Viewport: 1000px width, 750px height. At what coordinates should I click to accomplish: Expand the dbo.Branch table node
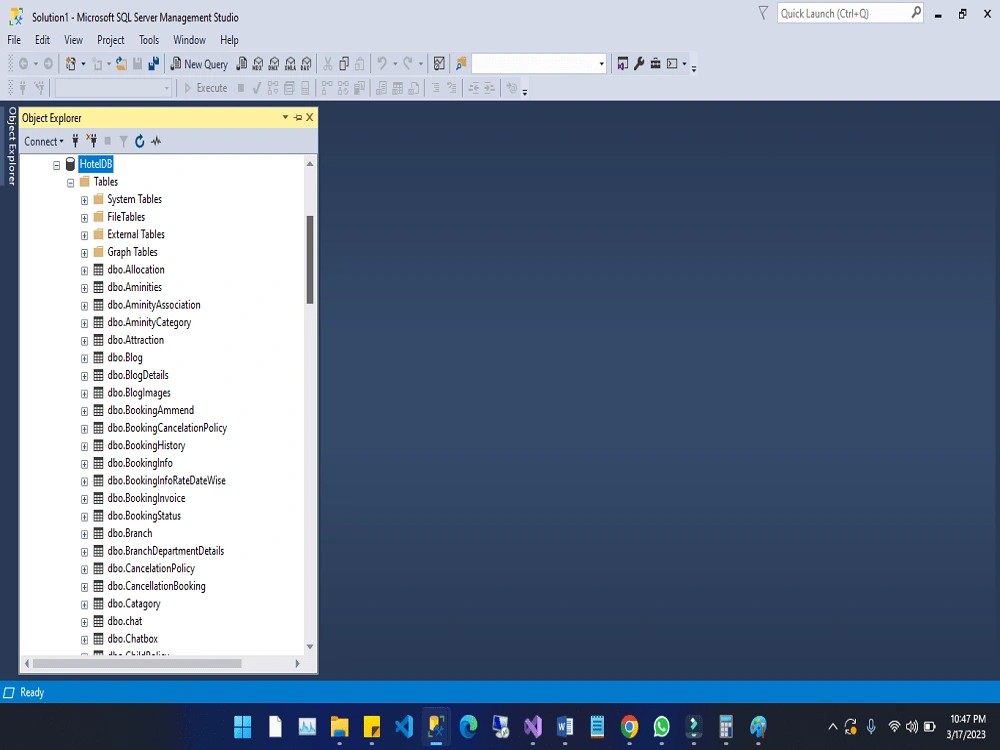click(x=84, y=534)
